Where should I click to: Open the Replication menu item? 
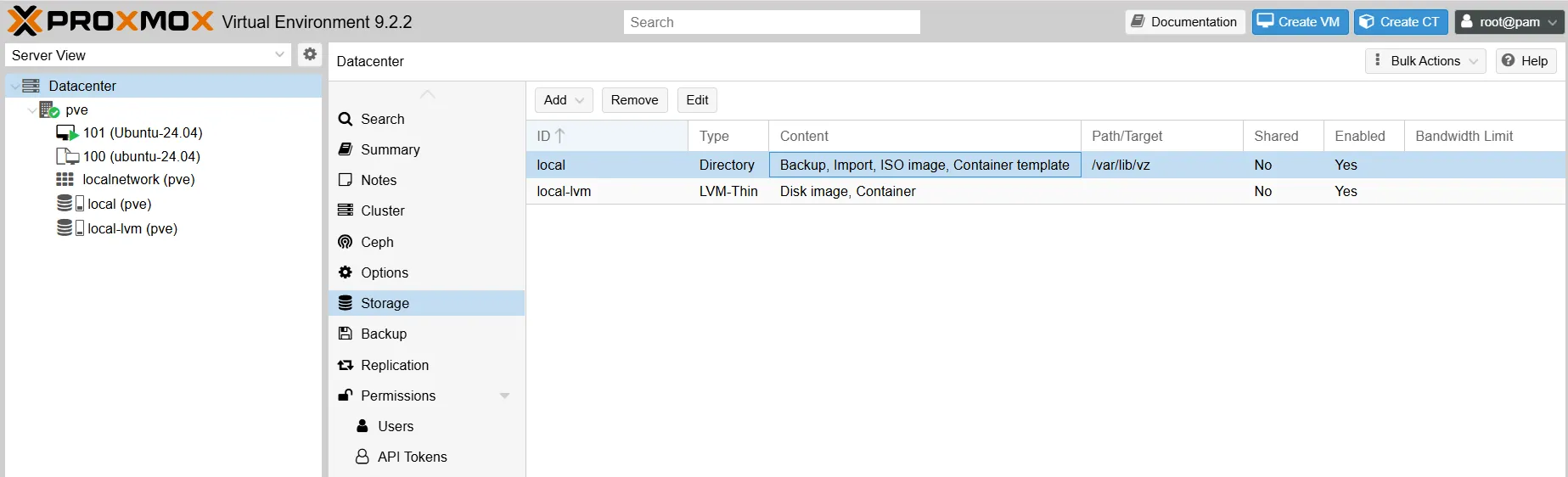[x=426, y=365]
